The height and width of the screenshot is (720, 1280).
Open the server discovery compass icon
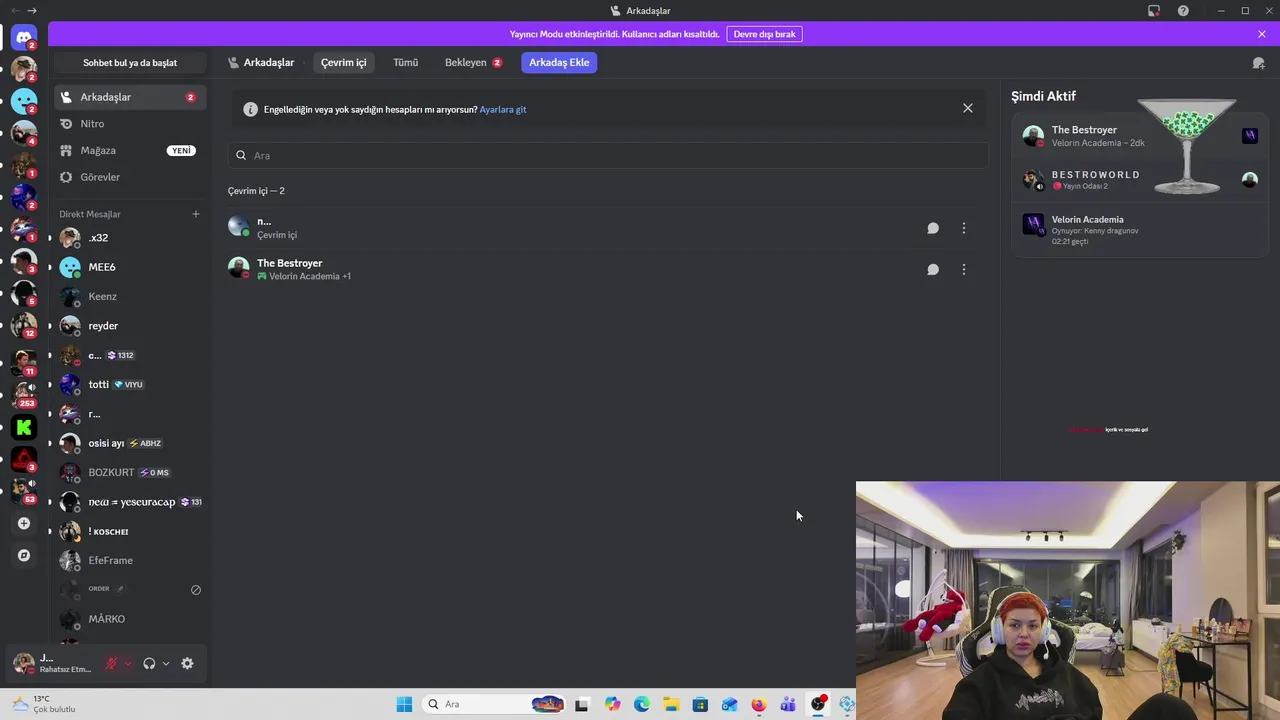(24, 555)
